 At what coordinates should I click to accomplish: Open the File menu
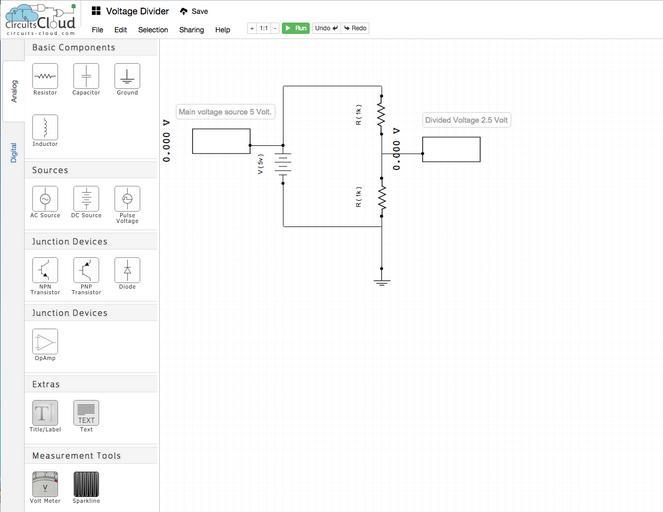pos(97,30)
